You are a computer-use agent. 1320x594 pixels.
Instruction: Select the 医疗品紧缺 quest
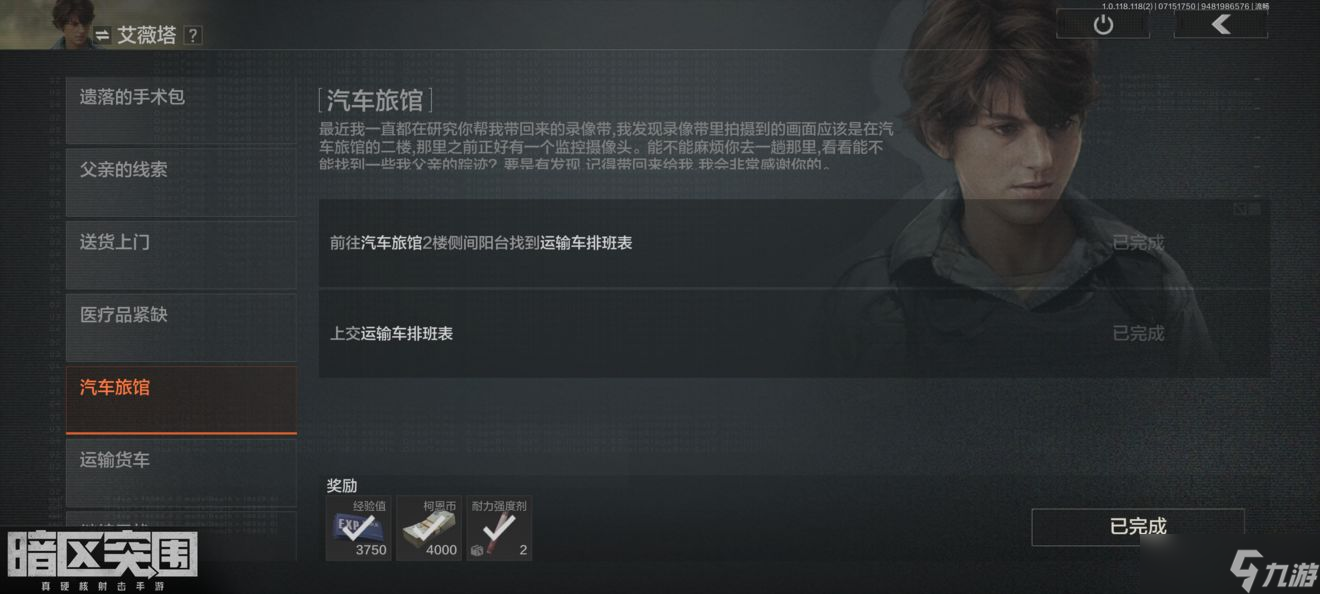pos(181,327)
